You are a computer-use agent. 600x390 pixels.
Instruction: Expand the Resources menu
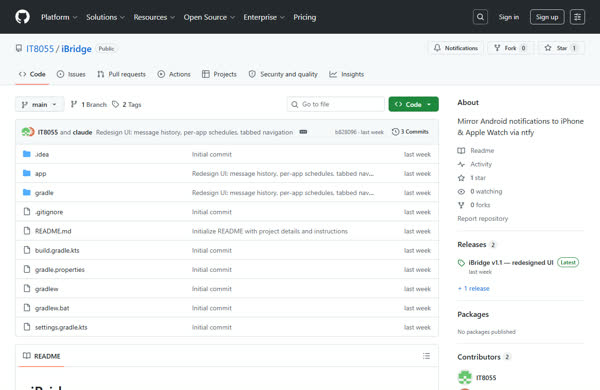click(x=154, y=17)
